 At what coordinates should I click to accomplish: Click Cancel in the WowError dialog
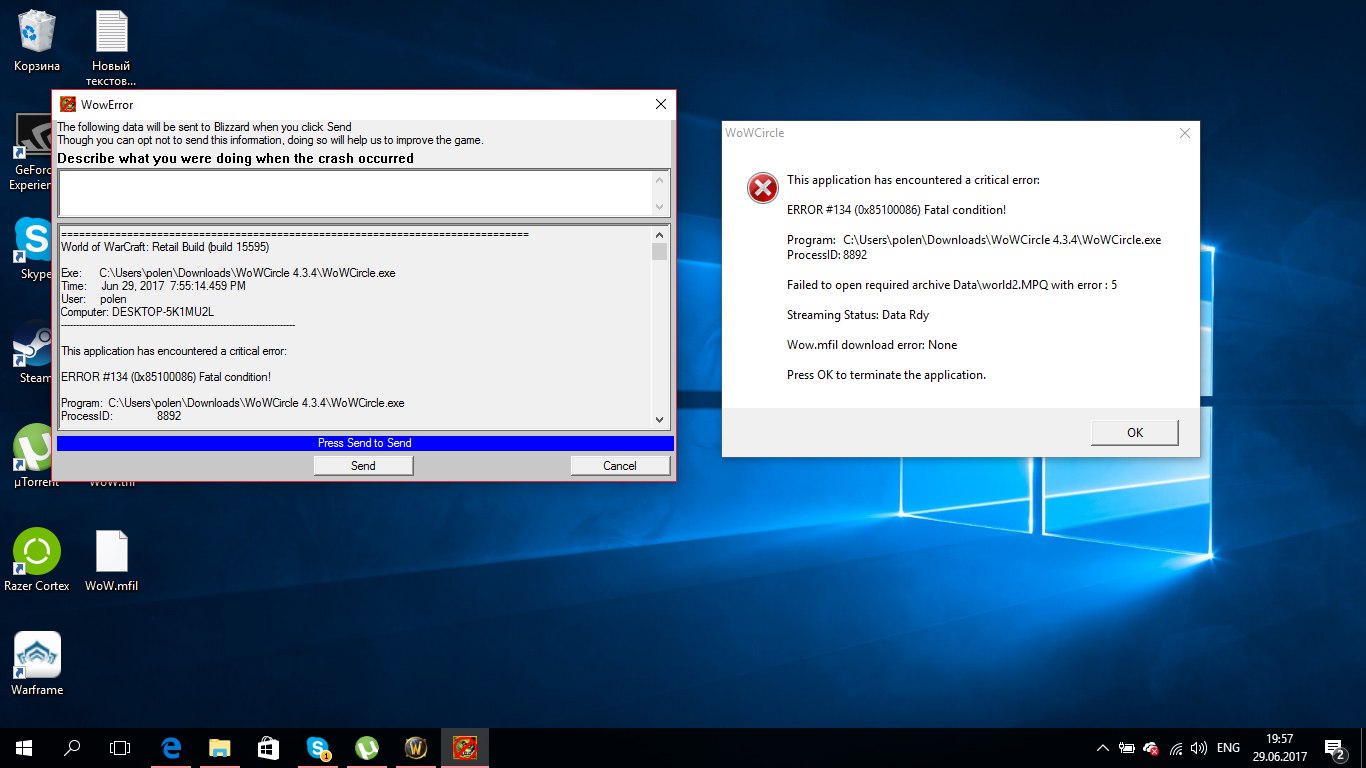[619, 465]
